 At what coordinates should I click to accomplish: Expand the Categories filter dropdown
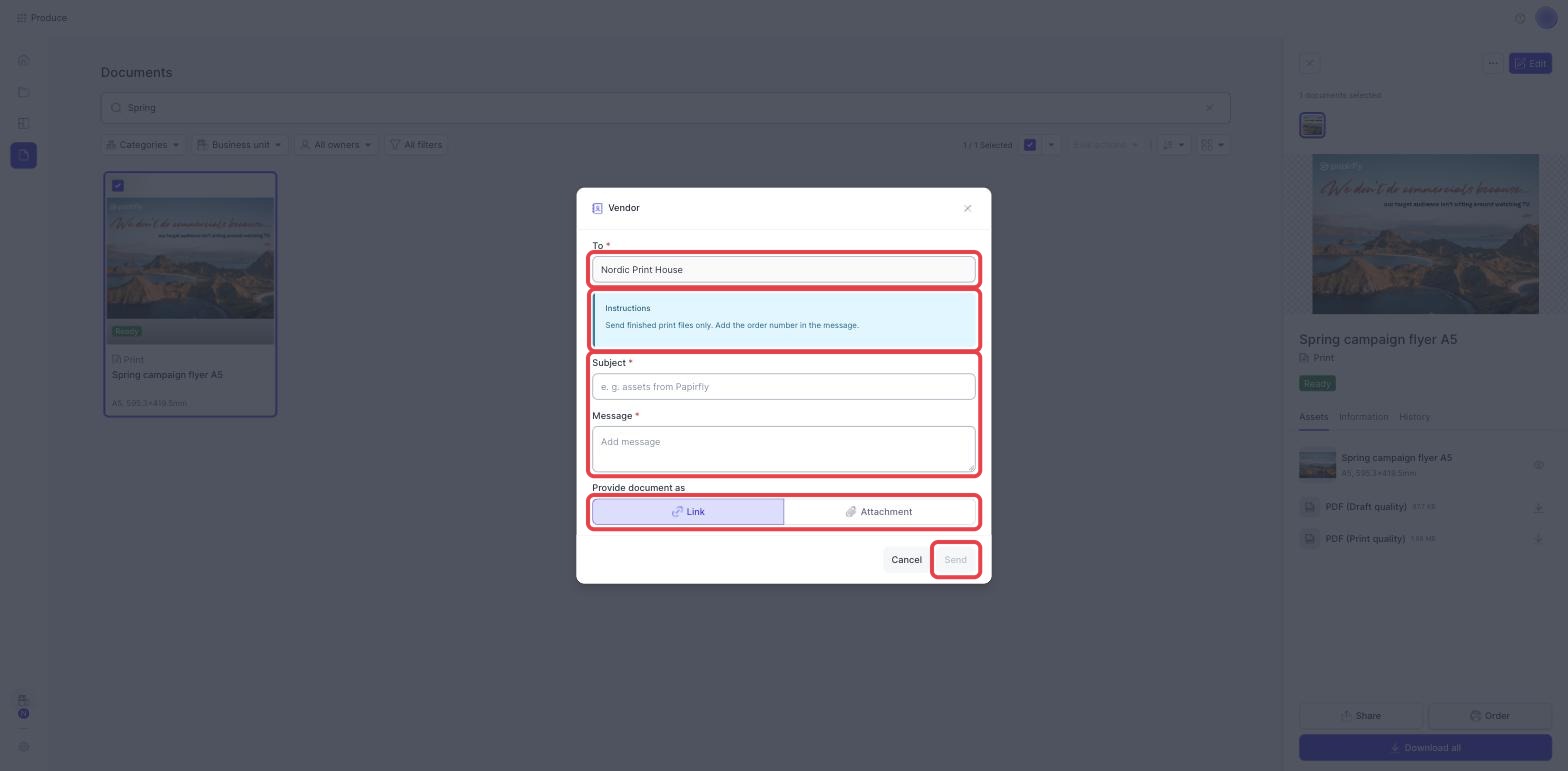point(143,145)
